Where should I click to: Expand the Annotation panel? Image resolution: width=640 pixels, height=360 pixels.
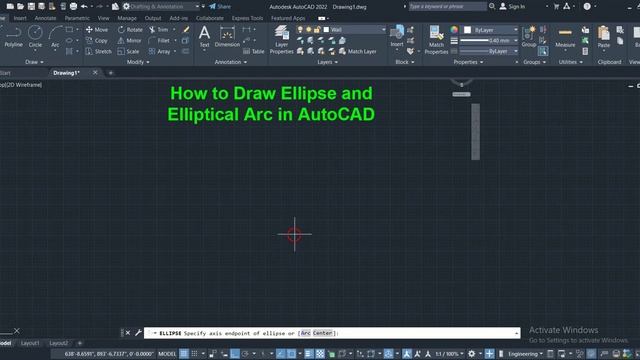pos(231,62)
